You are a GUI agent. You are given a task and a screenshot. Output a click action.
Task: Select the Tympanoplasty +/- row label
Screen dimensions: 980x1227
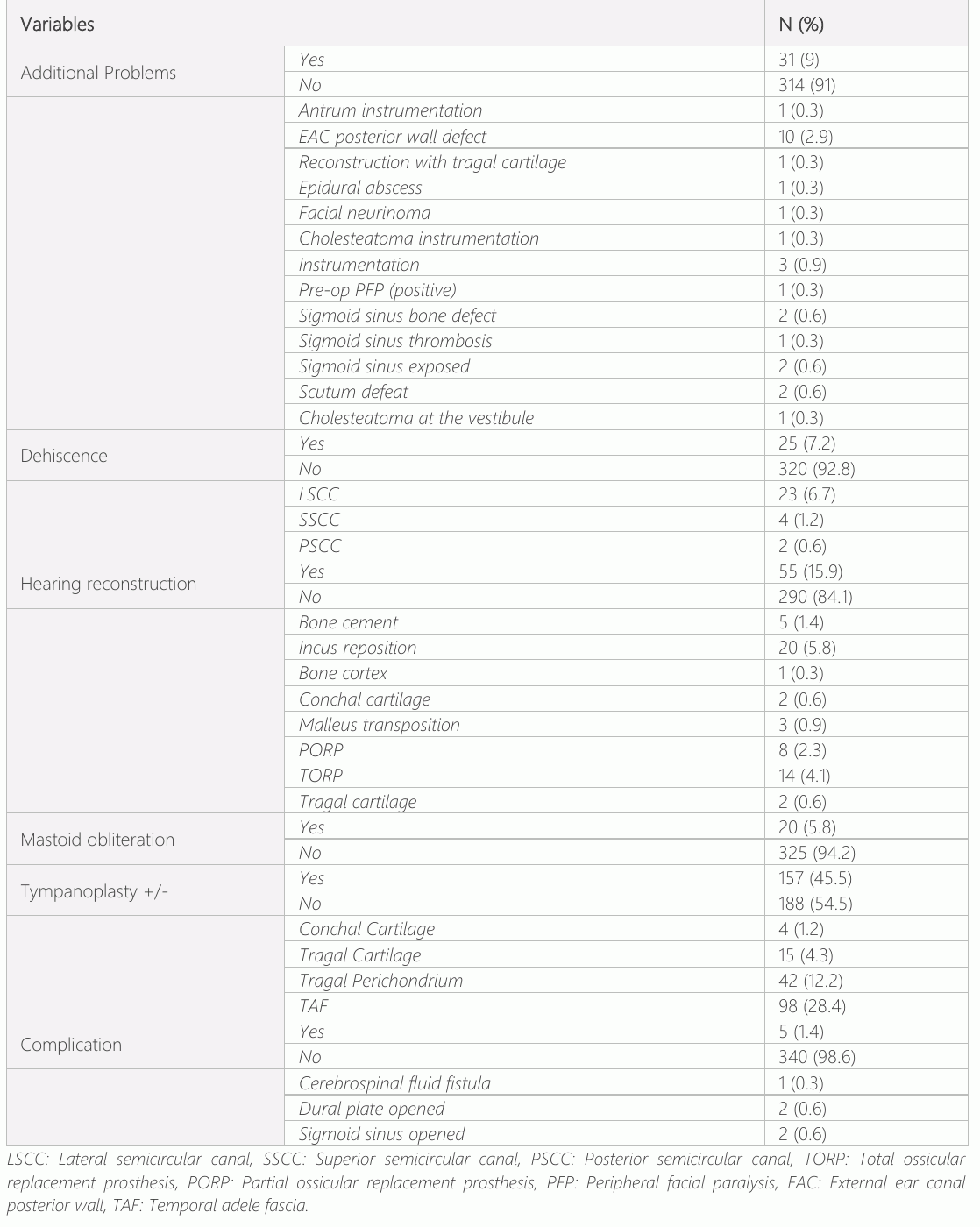coord(95,891)
